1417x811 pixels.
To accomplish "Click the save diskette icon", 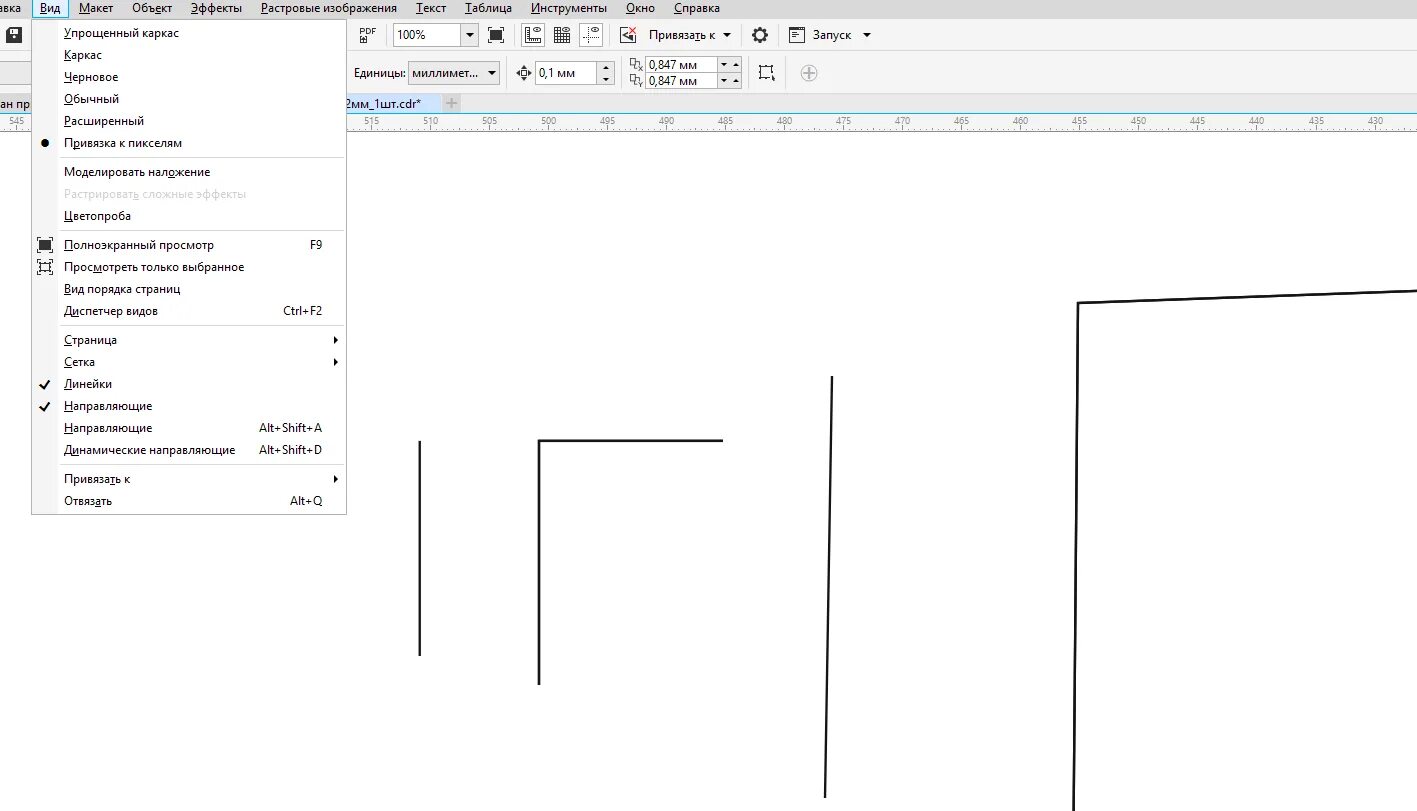I will [14, 35].
